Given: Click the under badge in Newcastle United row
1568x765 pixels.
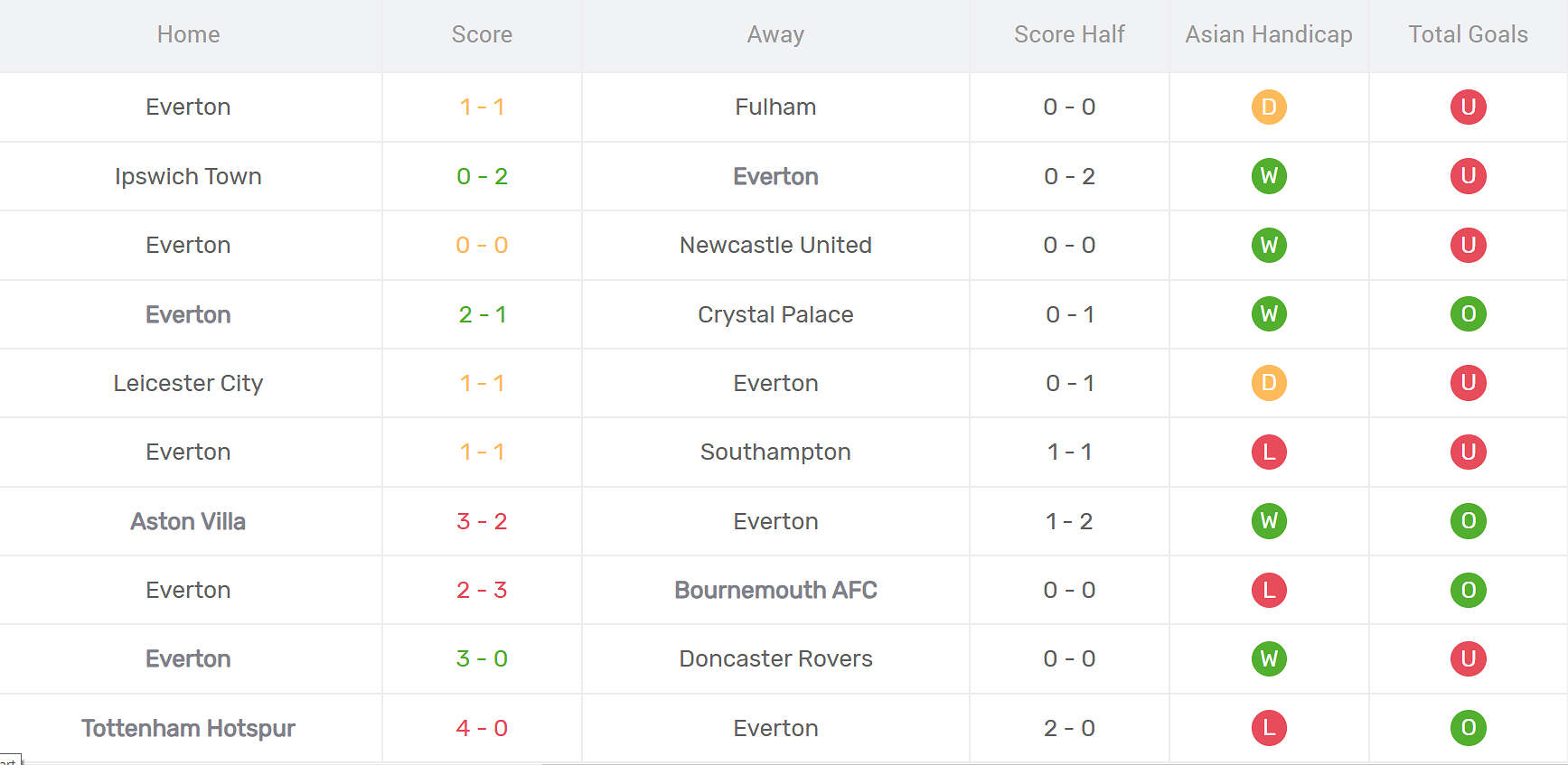Looking at the screenshot, I should 1468,245.
